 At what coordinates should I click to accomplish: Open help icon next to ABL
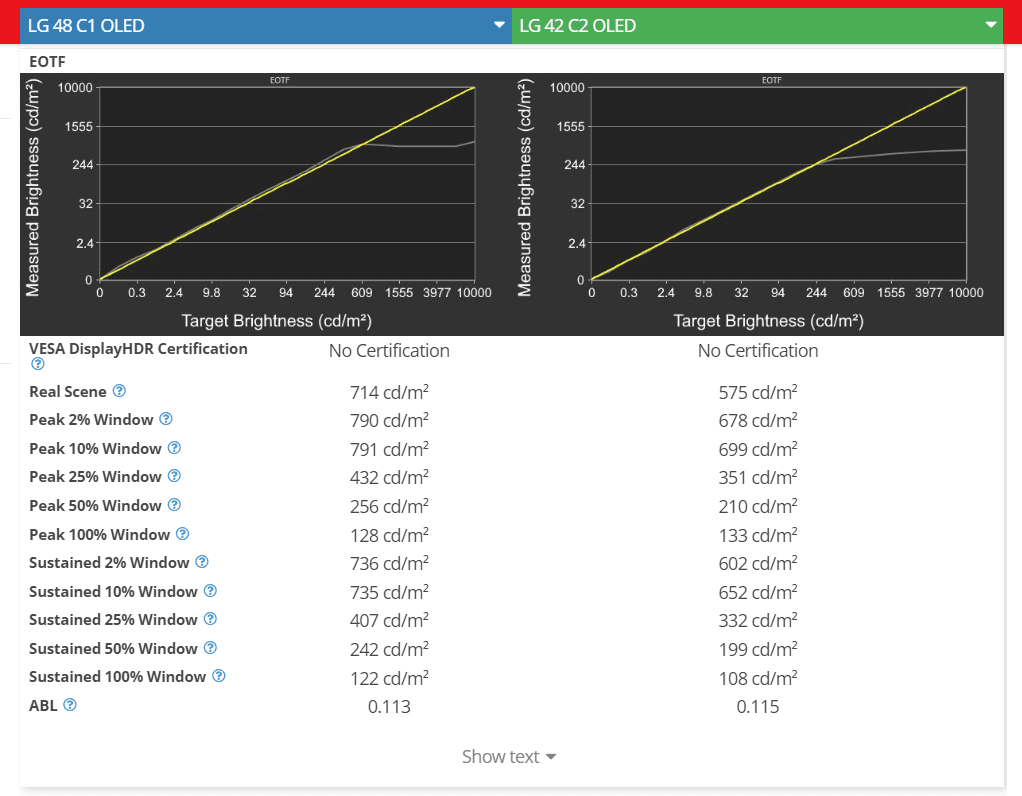pos(70,705)
